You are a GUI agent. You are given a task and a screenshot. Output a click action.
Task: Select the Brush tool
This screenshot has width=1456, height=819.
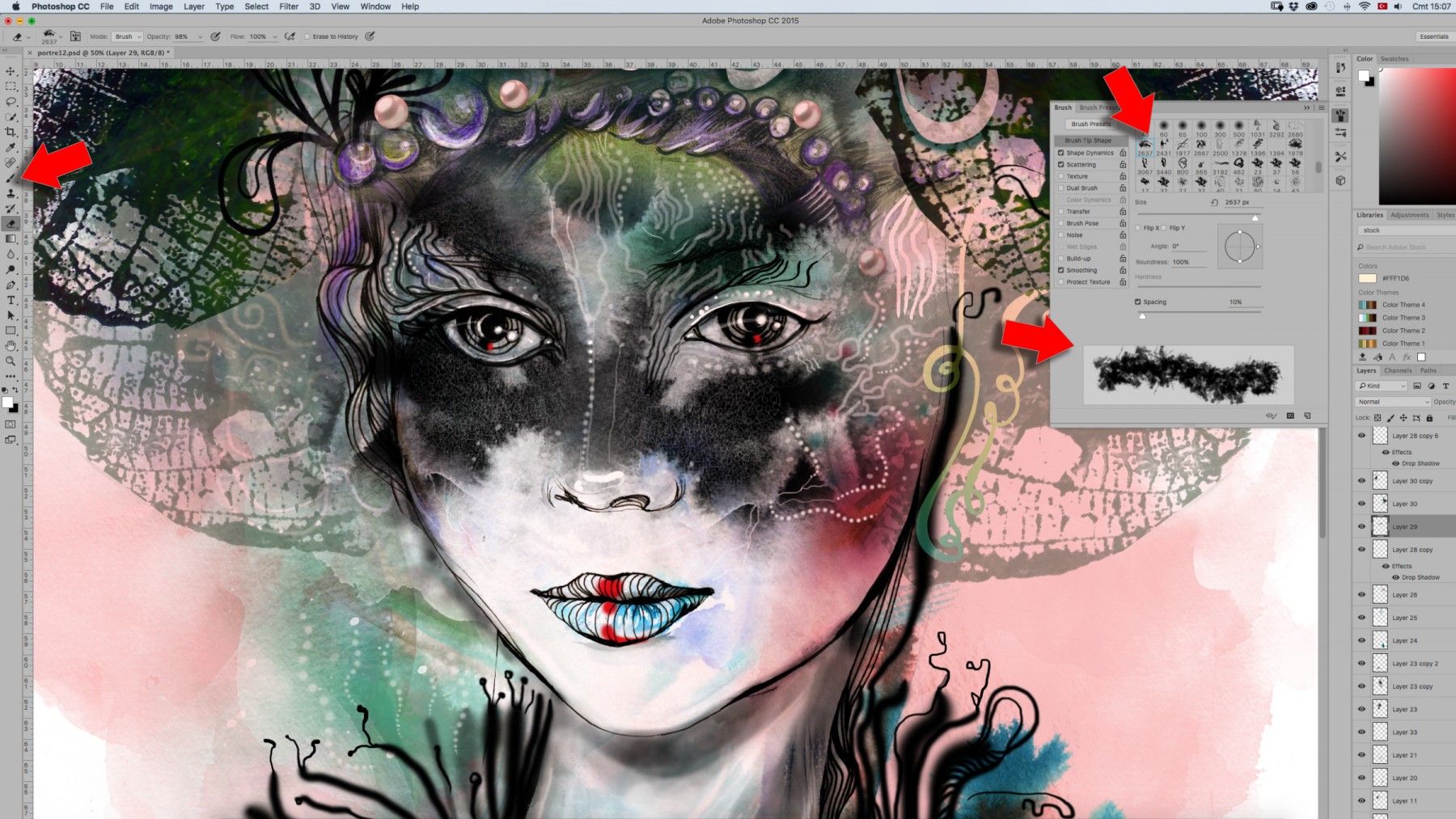11,178
